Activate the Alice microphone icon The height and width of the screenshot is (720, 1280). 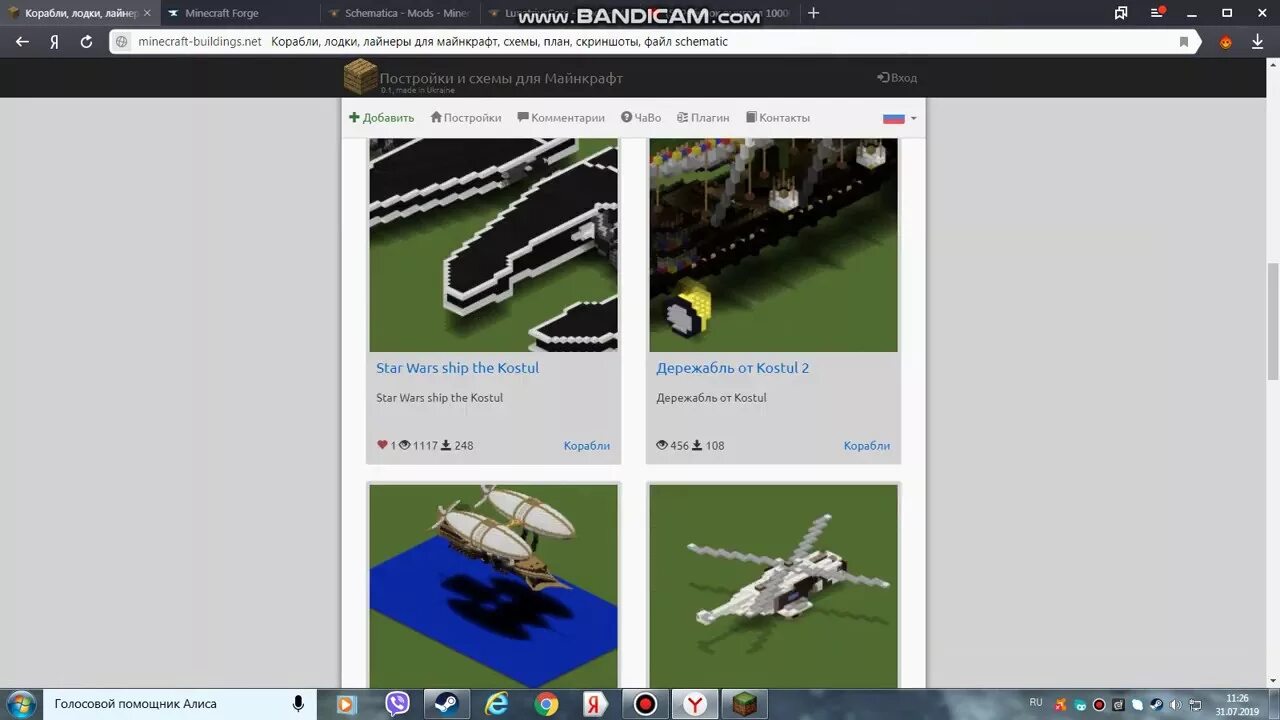pyautogui.click(x=298, y=704)
